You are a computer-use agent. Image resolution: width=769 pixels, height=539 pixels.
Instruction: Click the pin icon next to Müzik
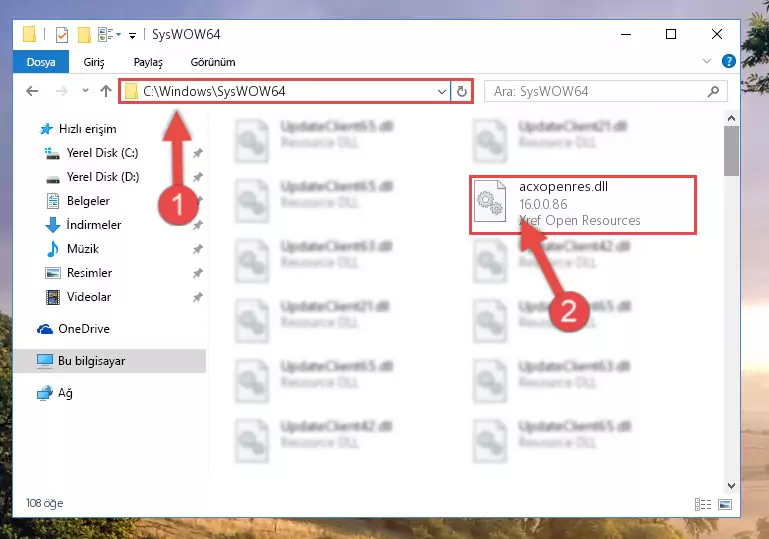point(198,249)
